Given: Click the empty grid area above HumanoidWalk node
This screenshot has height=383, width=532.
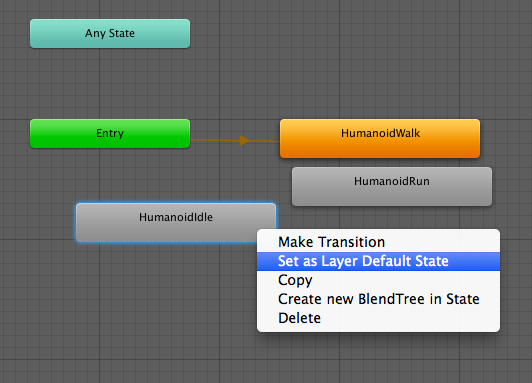Looking at the screenshot, I should pos(380,68).
